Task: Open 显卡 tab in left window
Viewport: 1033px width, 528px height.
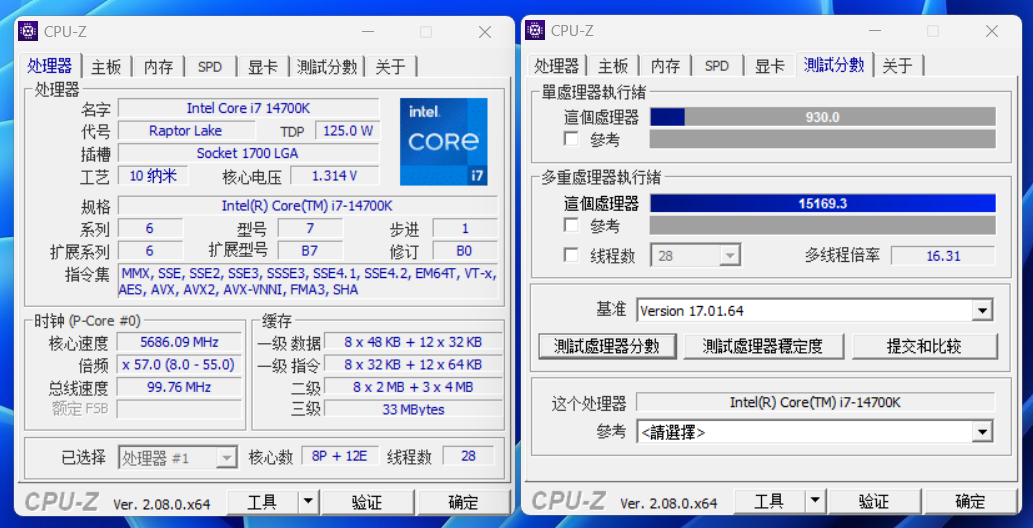Action: point(262,67)
